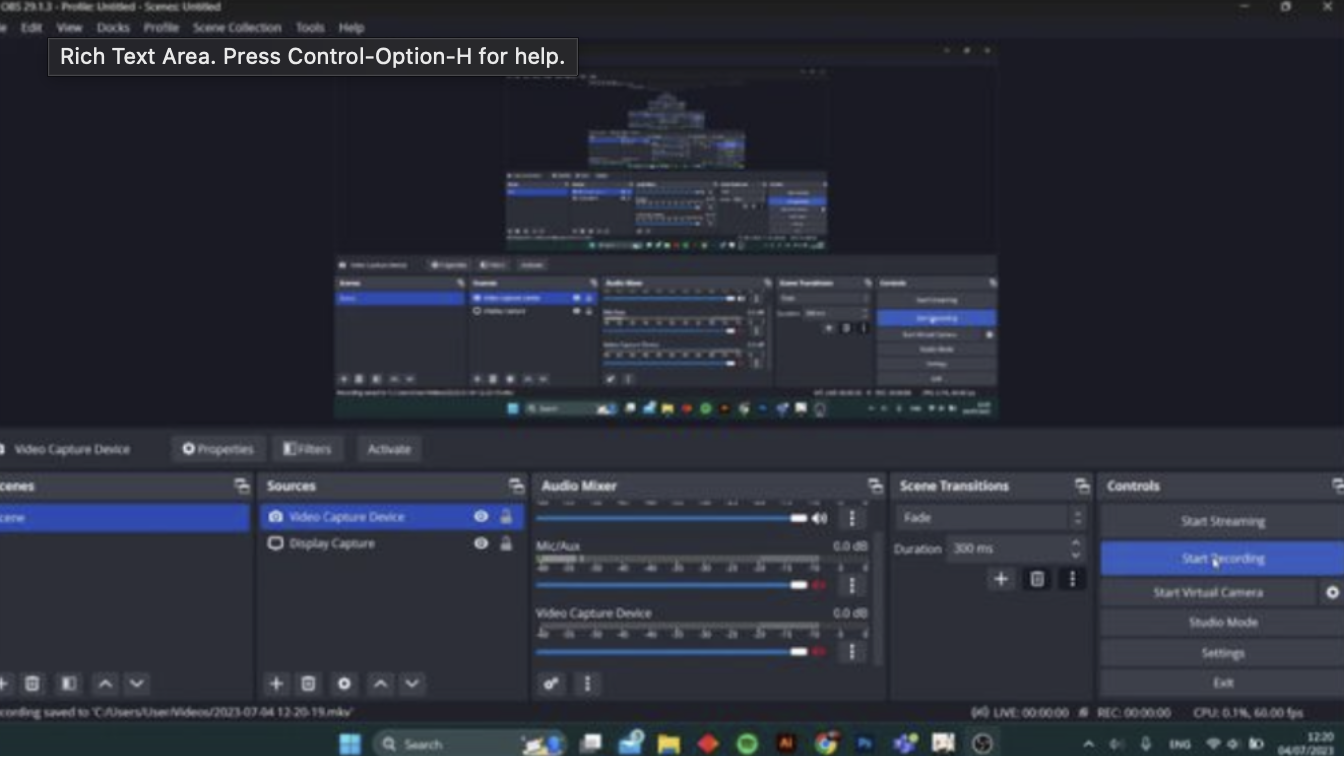Open advanced audio properties gears icon

point(551,684)
